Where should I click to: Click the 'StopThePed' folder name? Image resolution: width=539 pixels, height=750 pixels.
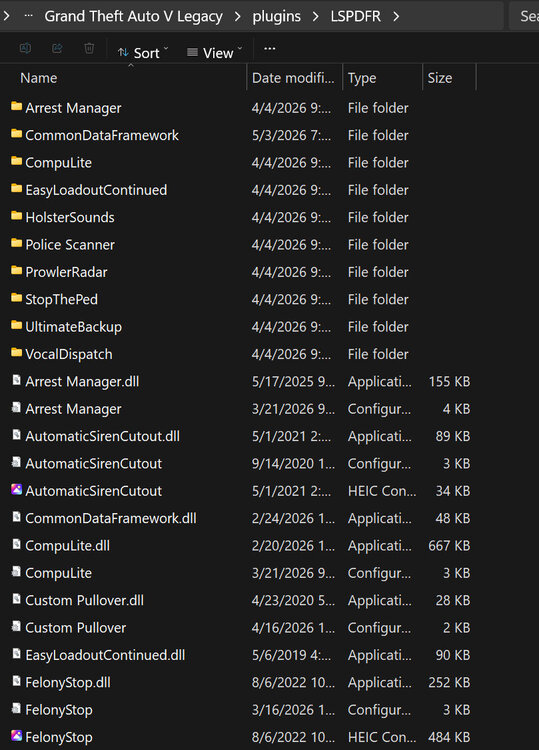pyautogui.click(x=61, y=299)
